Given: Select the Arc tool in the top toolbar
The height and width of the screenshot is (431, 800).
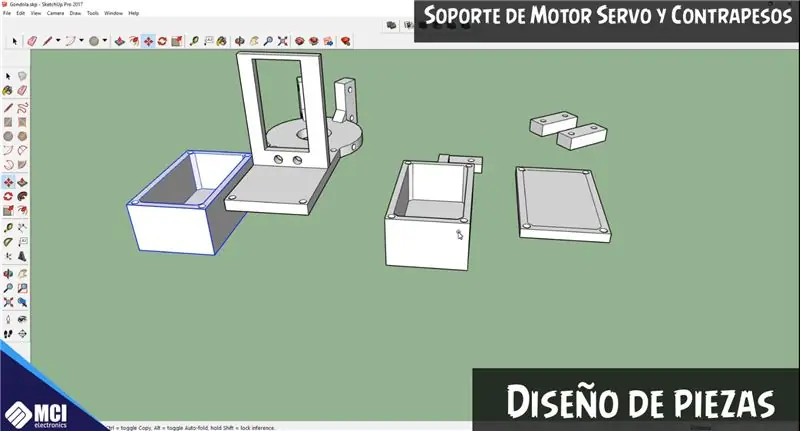Looking at the screenshot, I should click(x=70, y=41).
